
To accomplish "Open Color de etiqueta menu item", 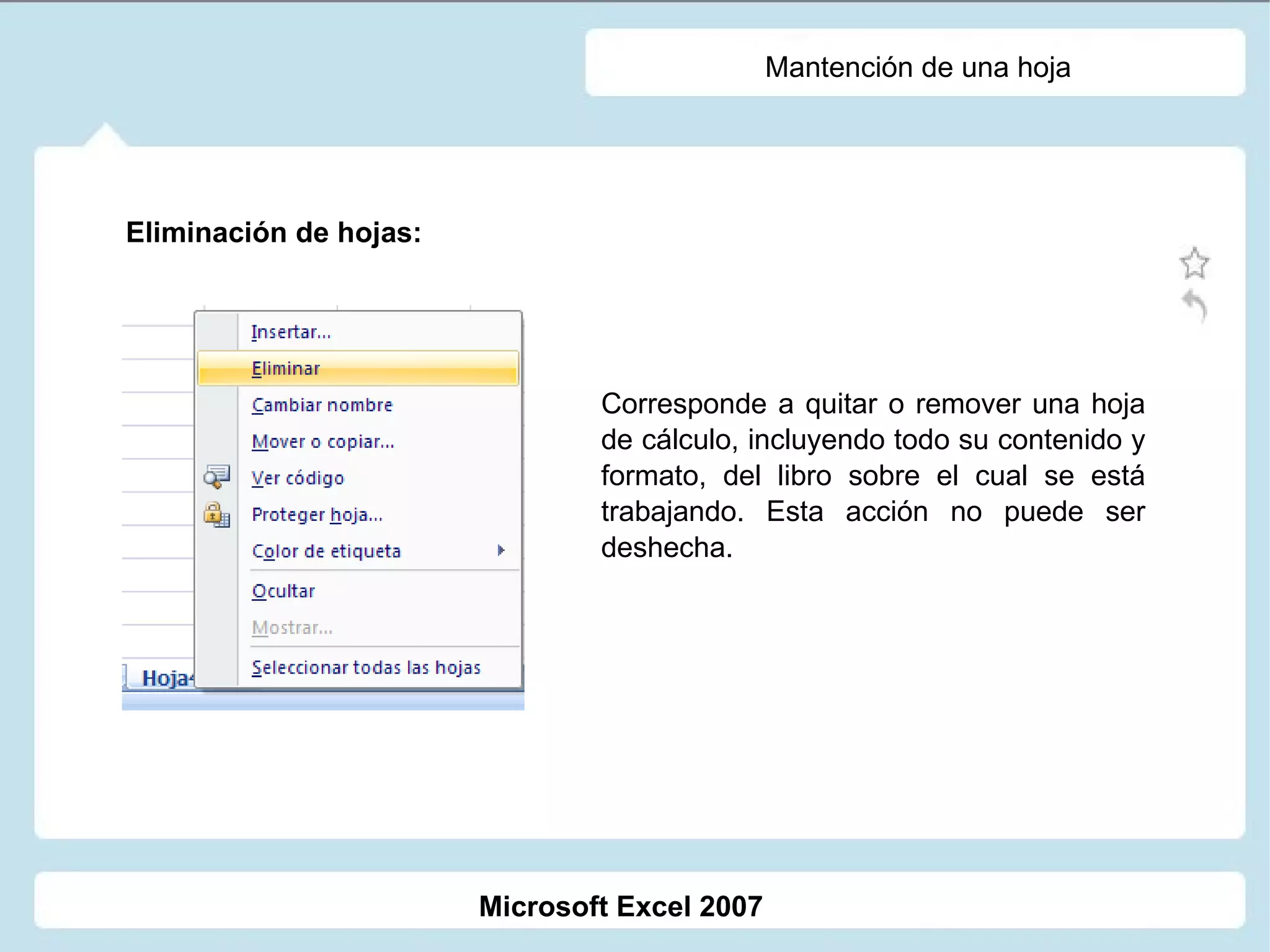I will pos(358,551).
